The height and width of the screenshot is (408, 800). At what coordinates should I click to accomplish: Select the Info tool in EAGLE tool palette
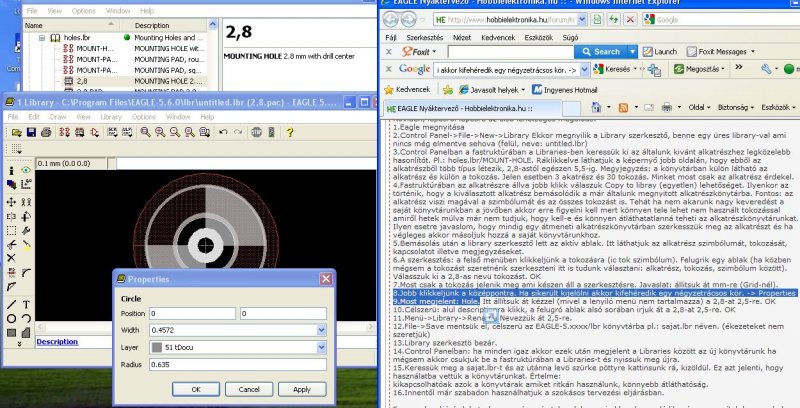11,171
